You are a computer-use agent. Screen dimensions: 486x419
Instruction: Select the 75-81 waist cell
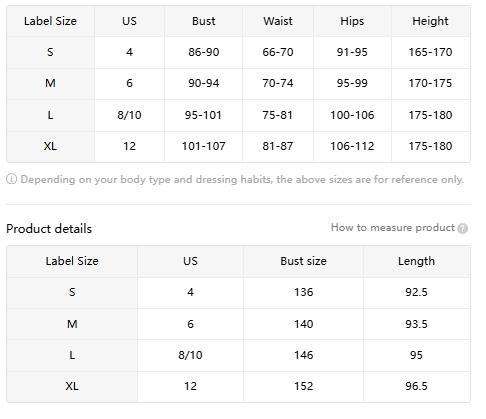tap(278, 115)
